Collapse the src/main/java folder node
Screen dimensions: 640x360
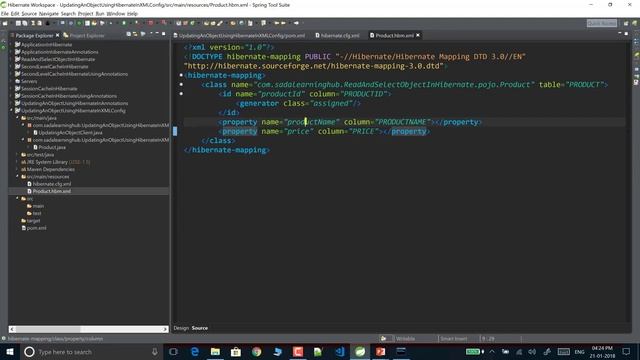point(17,118)
